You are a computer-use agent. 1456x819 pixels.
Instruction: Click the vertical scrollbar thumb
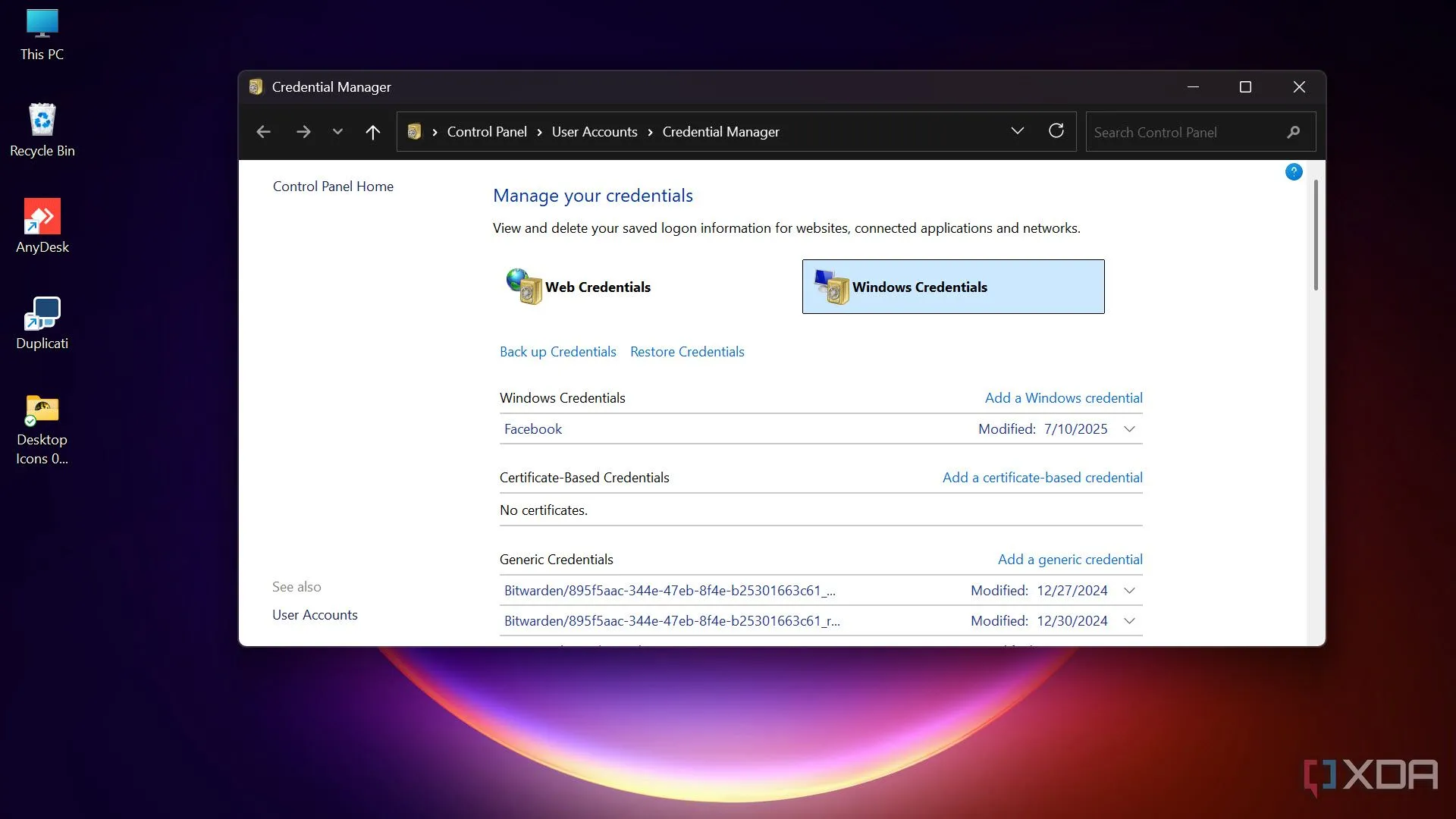[x=1316, y=235]
